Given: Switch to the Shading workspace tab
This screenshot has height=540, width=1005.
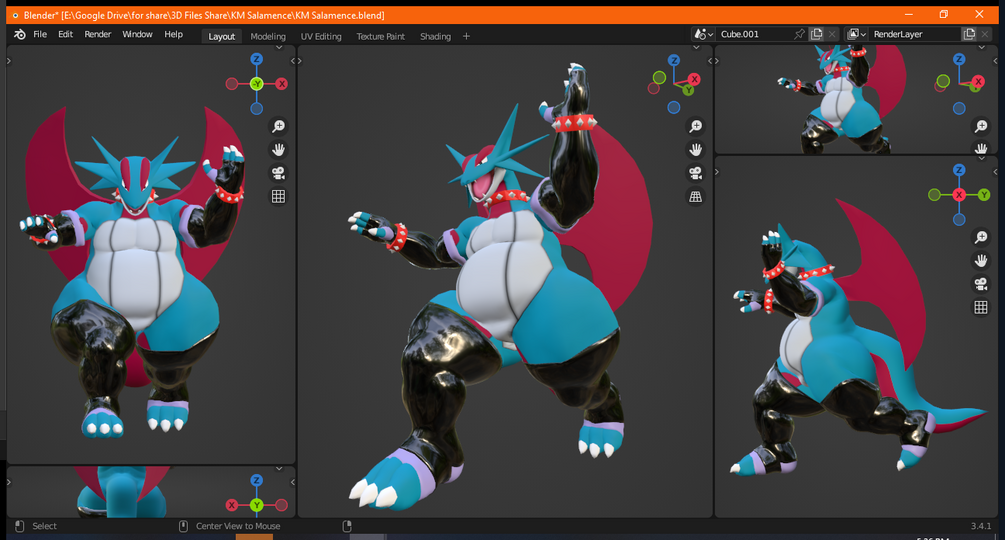Looking at the screenshot, I should click(435, 37).
